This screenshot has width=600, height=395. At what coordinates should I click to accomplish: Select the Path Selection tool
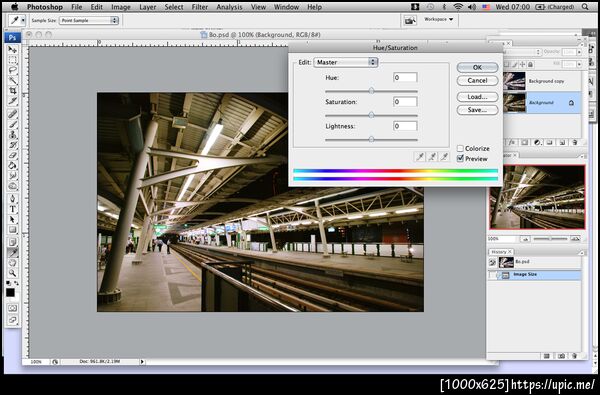[x=13, y=219]
